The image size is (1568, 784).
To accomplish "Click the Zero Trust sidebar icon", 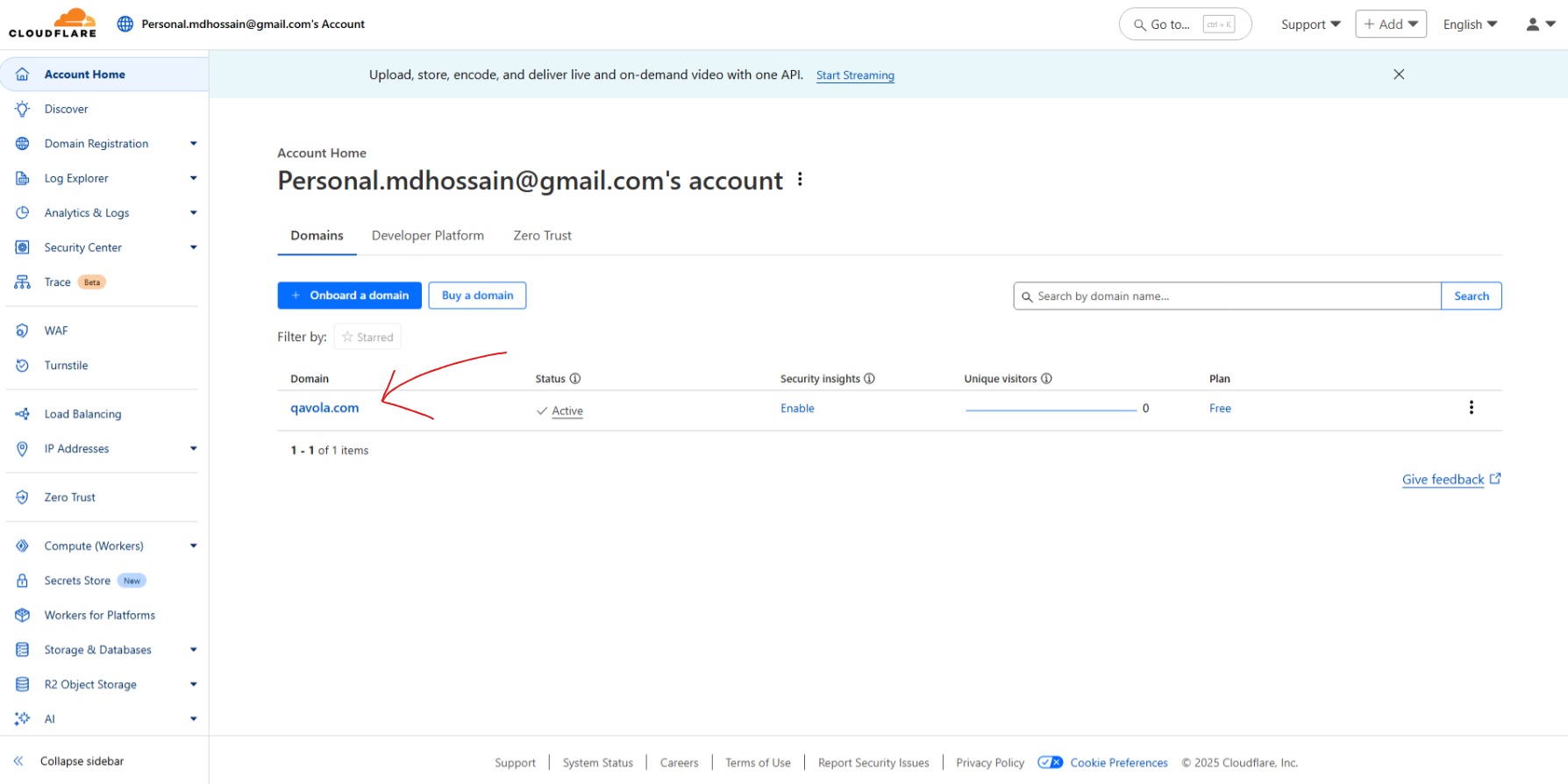I will click(23, 497).
